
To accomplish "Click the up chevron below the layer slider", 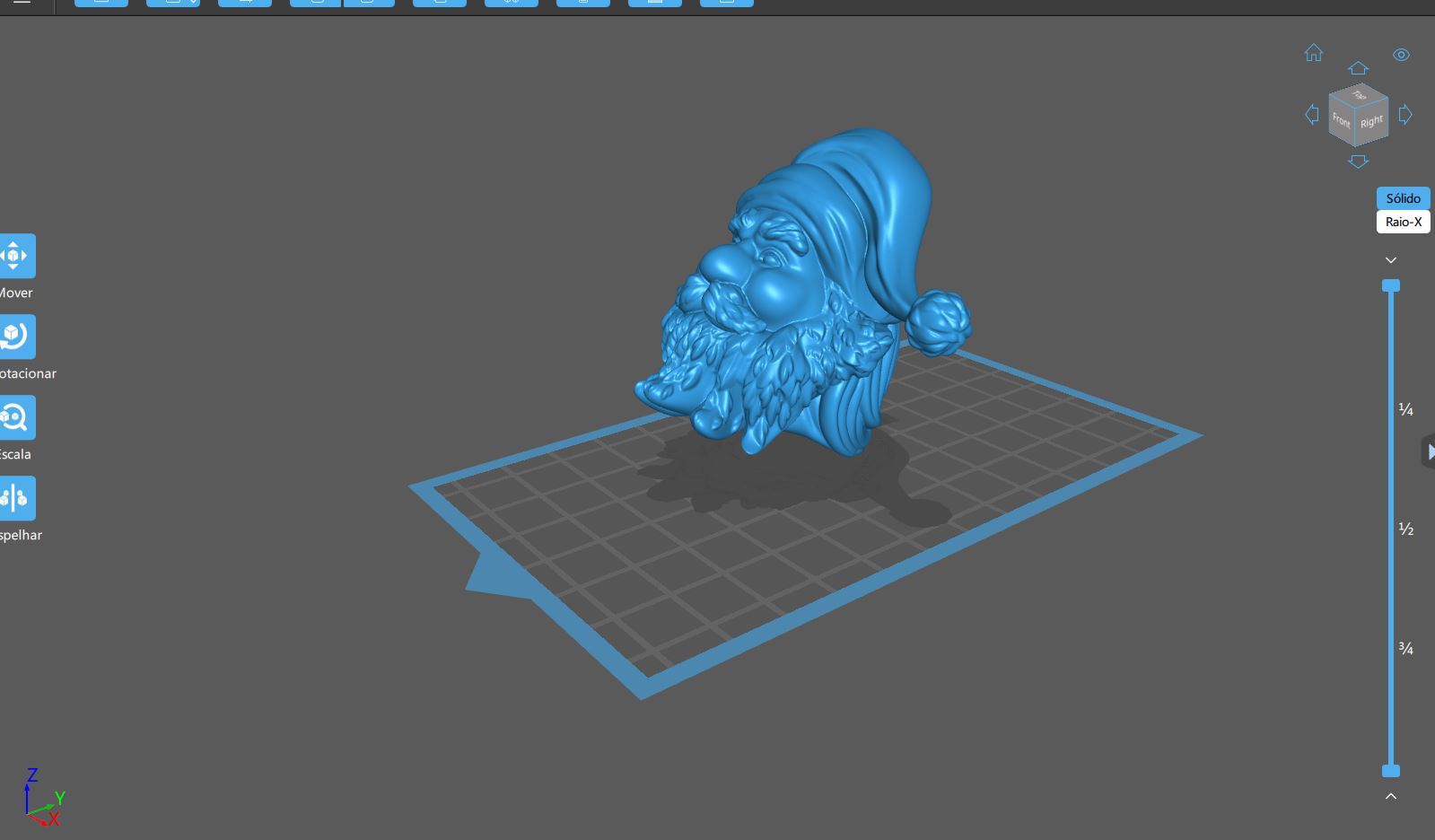I will (x=1391, y=796).
